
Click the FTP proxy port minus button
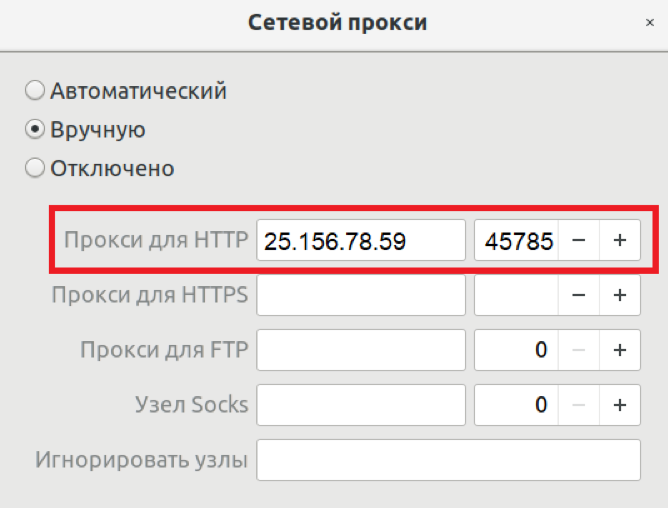click(579, 350)
